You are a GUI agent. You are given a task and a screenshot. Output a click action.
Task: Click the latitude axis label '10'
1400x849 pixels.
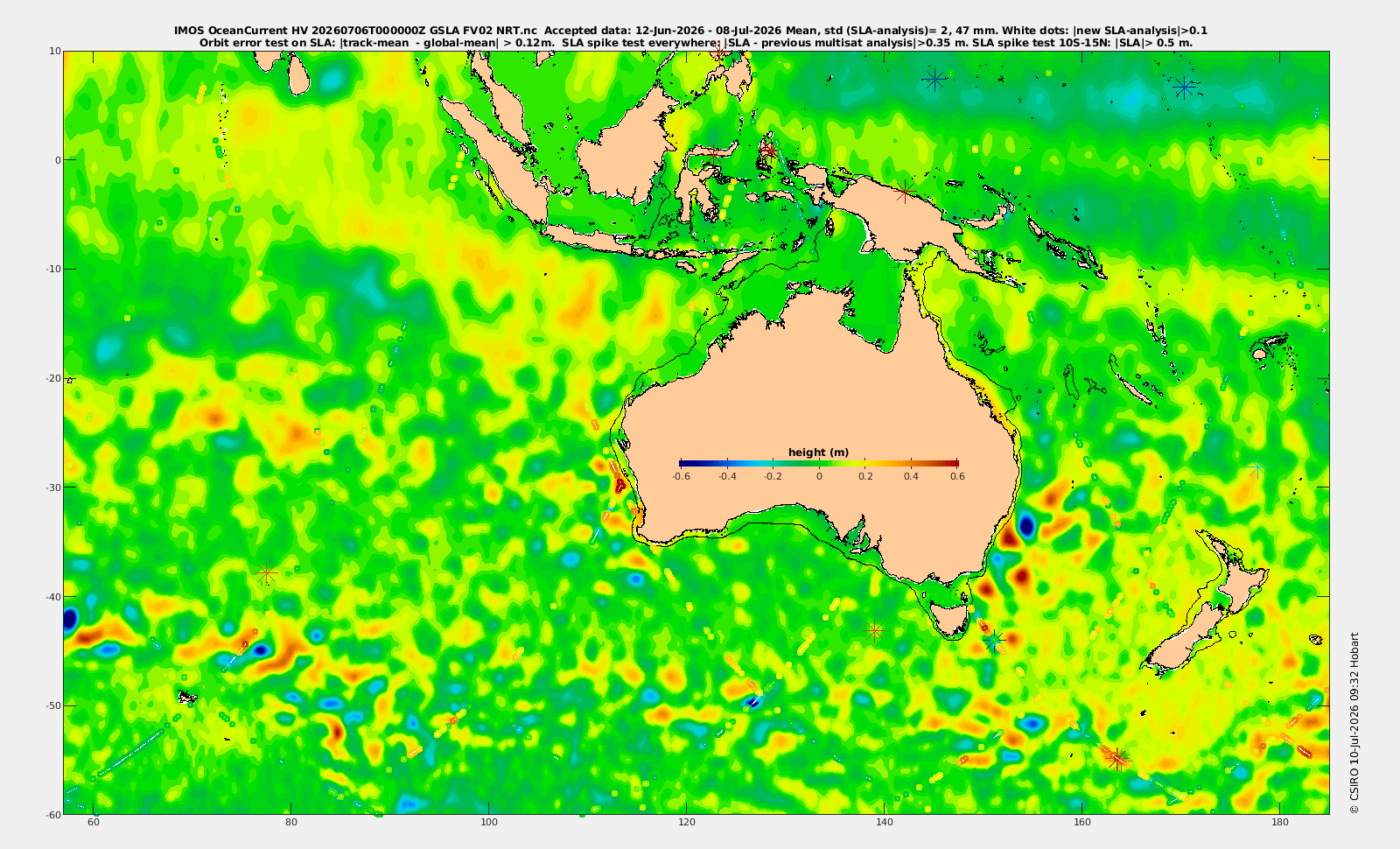55,51
